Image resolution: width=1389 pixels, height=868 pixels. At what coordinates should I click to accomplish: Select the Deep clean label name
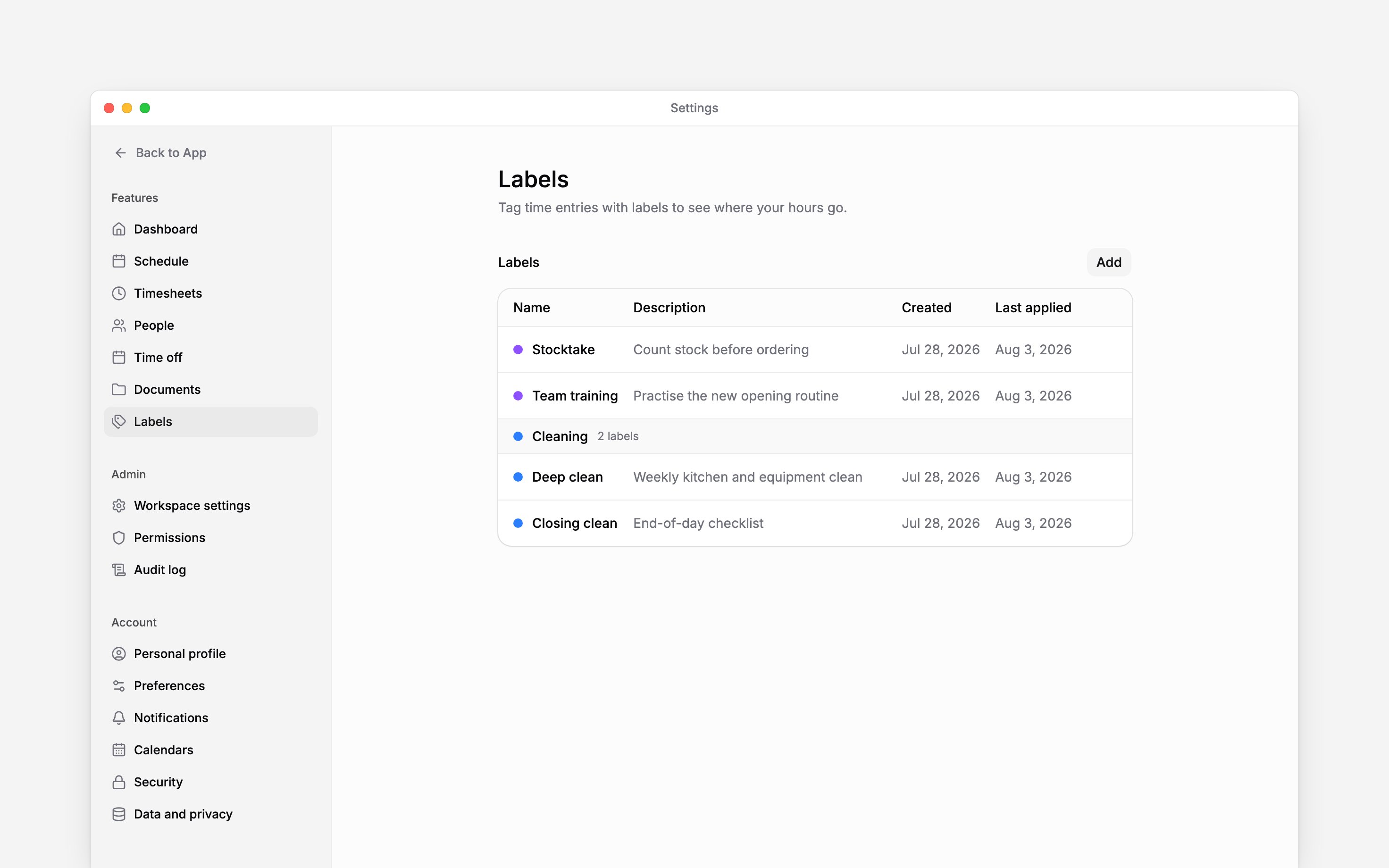(567, 477)
